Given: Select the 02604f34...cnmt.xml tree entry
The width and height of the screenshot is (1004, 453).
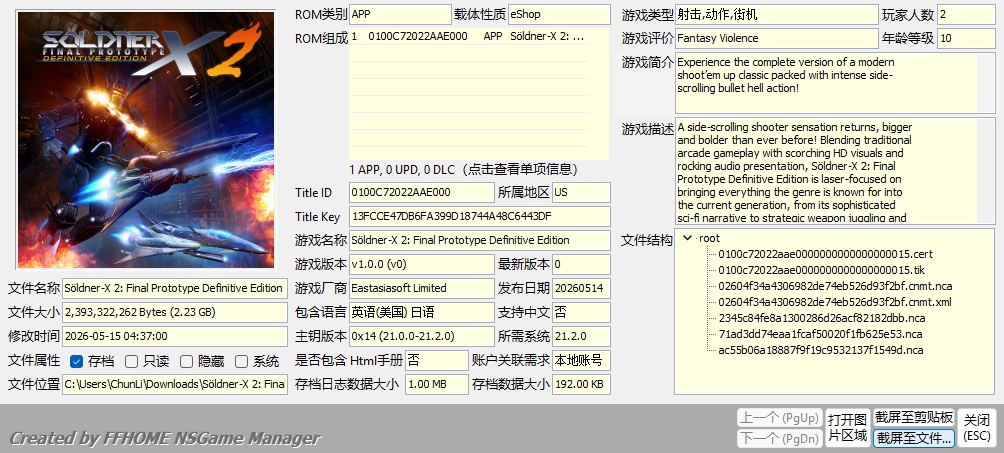Looking at the screenshot, I should coord(834,302).
